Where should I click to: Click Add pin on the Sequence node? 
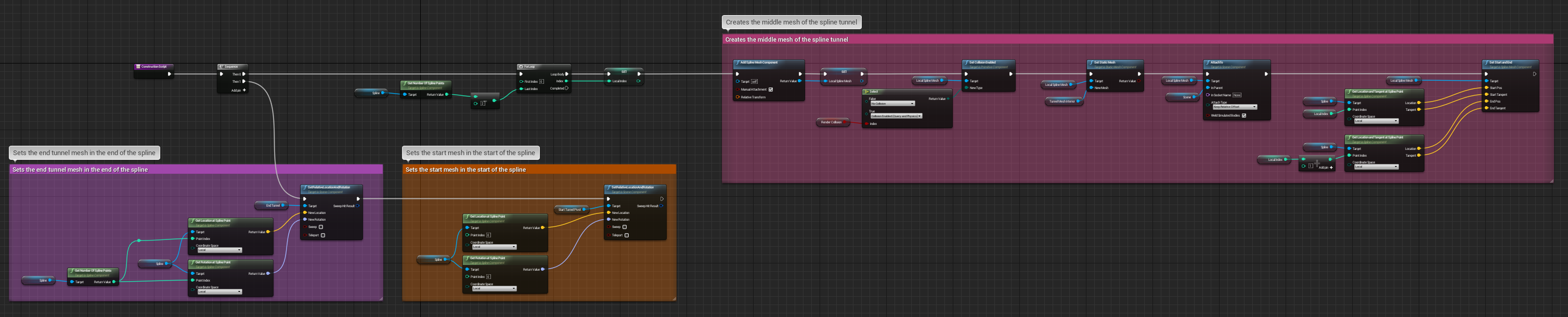[x=239, y=90]
